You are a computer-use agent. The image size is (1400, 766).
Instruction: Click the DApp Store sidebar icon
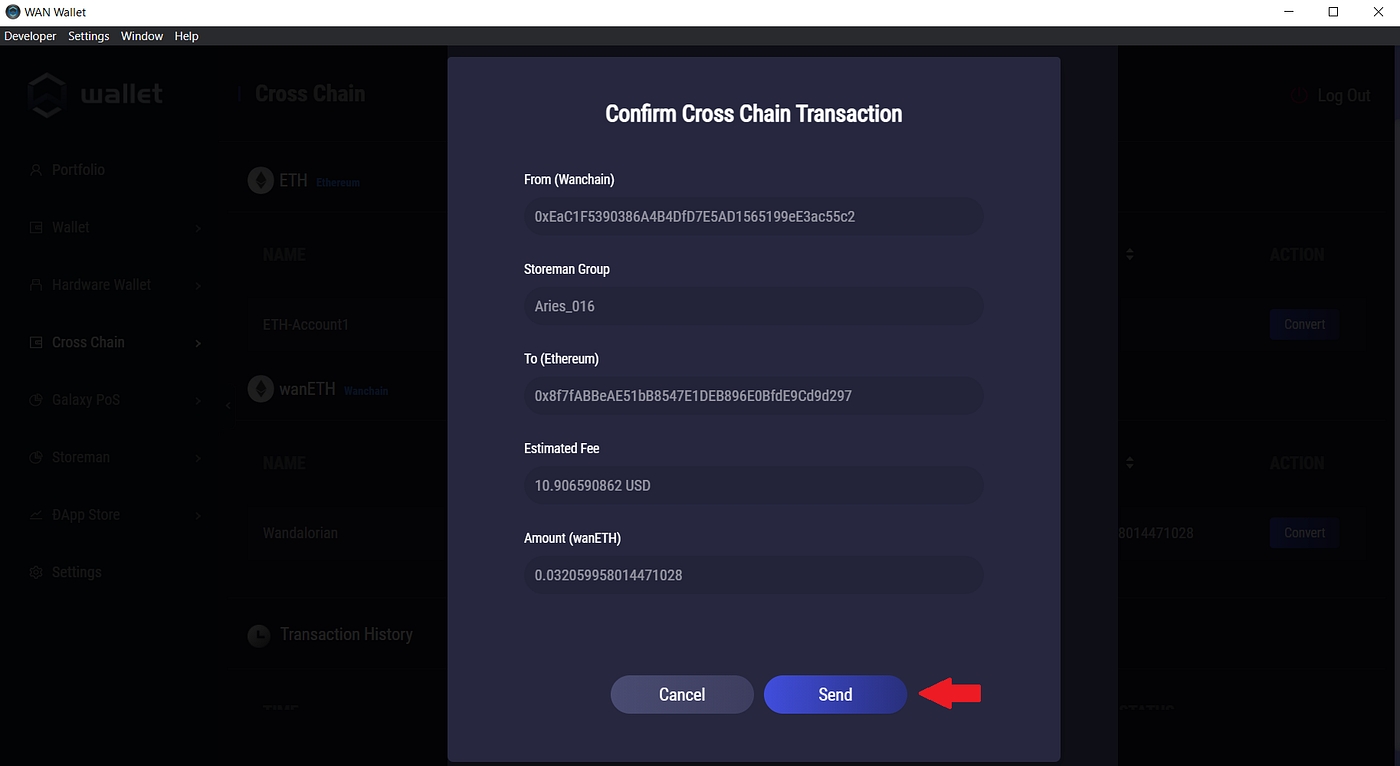point(36,515)
